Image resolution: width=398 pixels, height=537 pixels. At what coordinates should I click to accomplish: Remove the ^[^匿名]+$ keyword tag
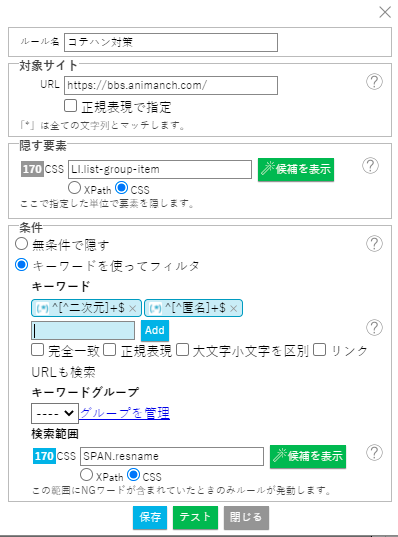point(234,309)
